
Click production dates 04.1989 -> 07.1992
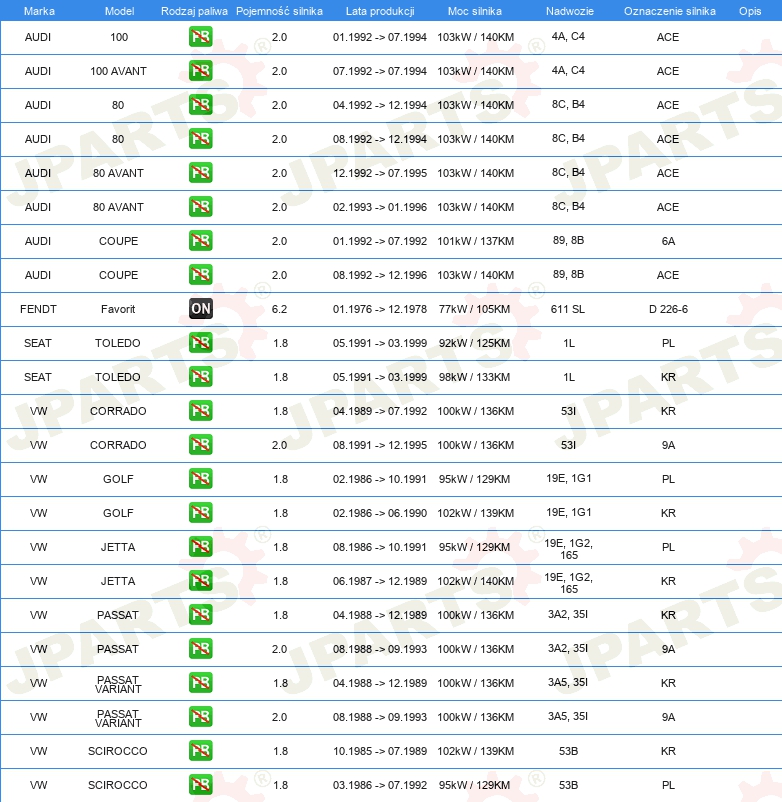(380, 411)
